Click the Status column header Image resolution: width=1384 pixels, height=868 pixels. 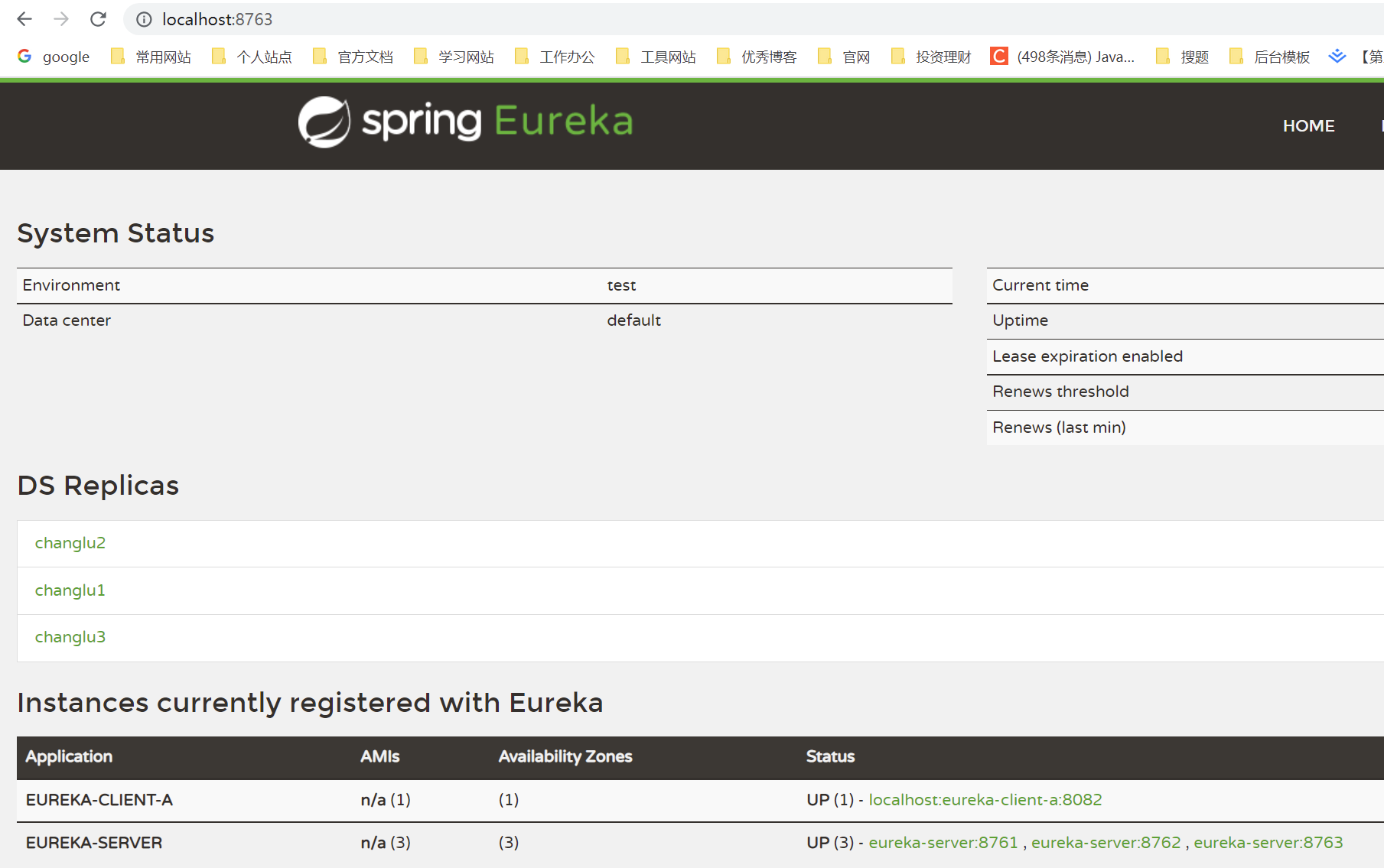pyautogui.click(x=830, y=756)
